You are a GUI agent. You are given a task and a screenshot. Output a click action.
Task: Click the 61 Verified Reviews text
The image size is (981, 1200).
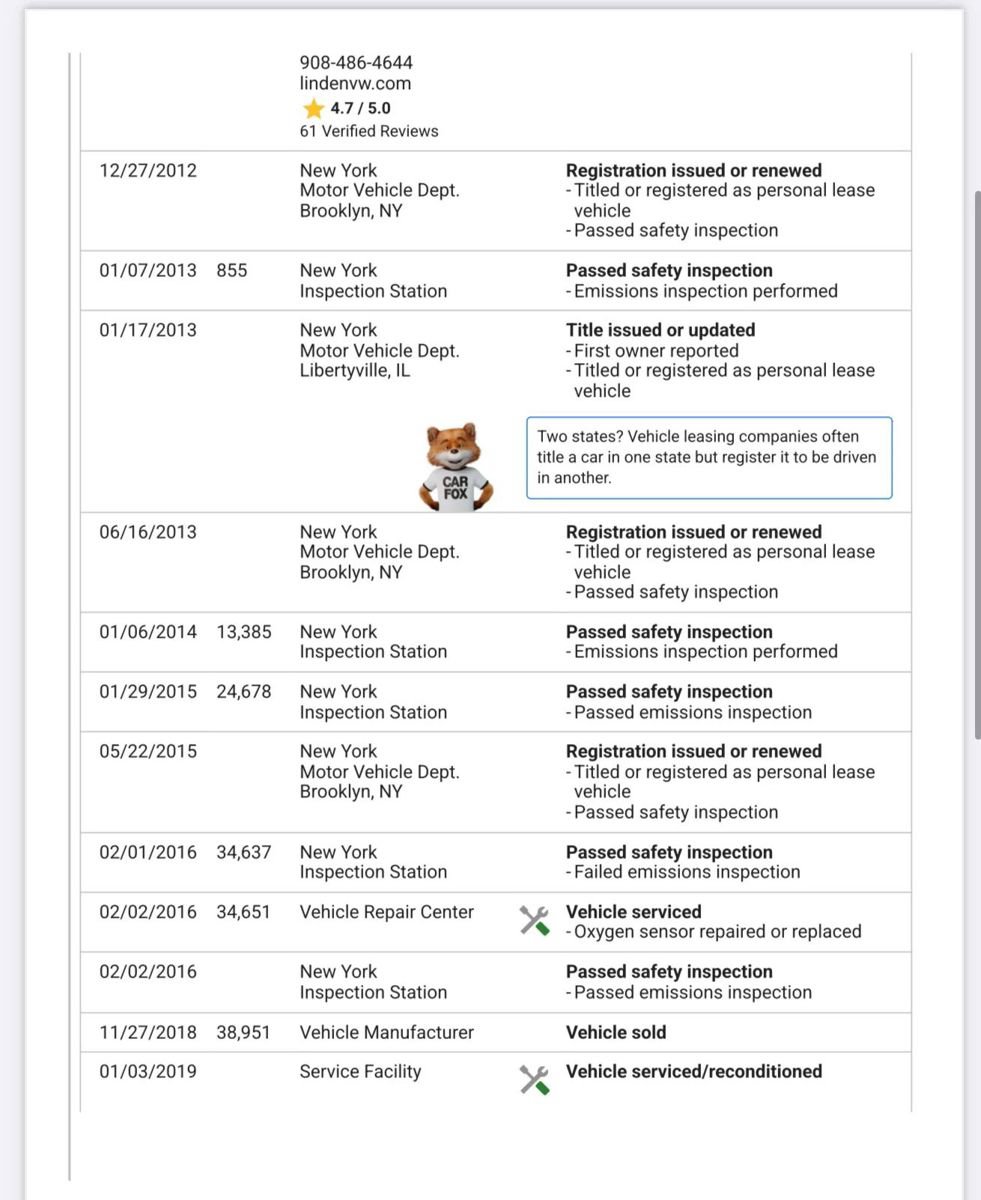(x=369, y=131)
